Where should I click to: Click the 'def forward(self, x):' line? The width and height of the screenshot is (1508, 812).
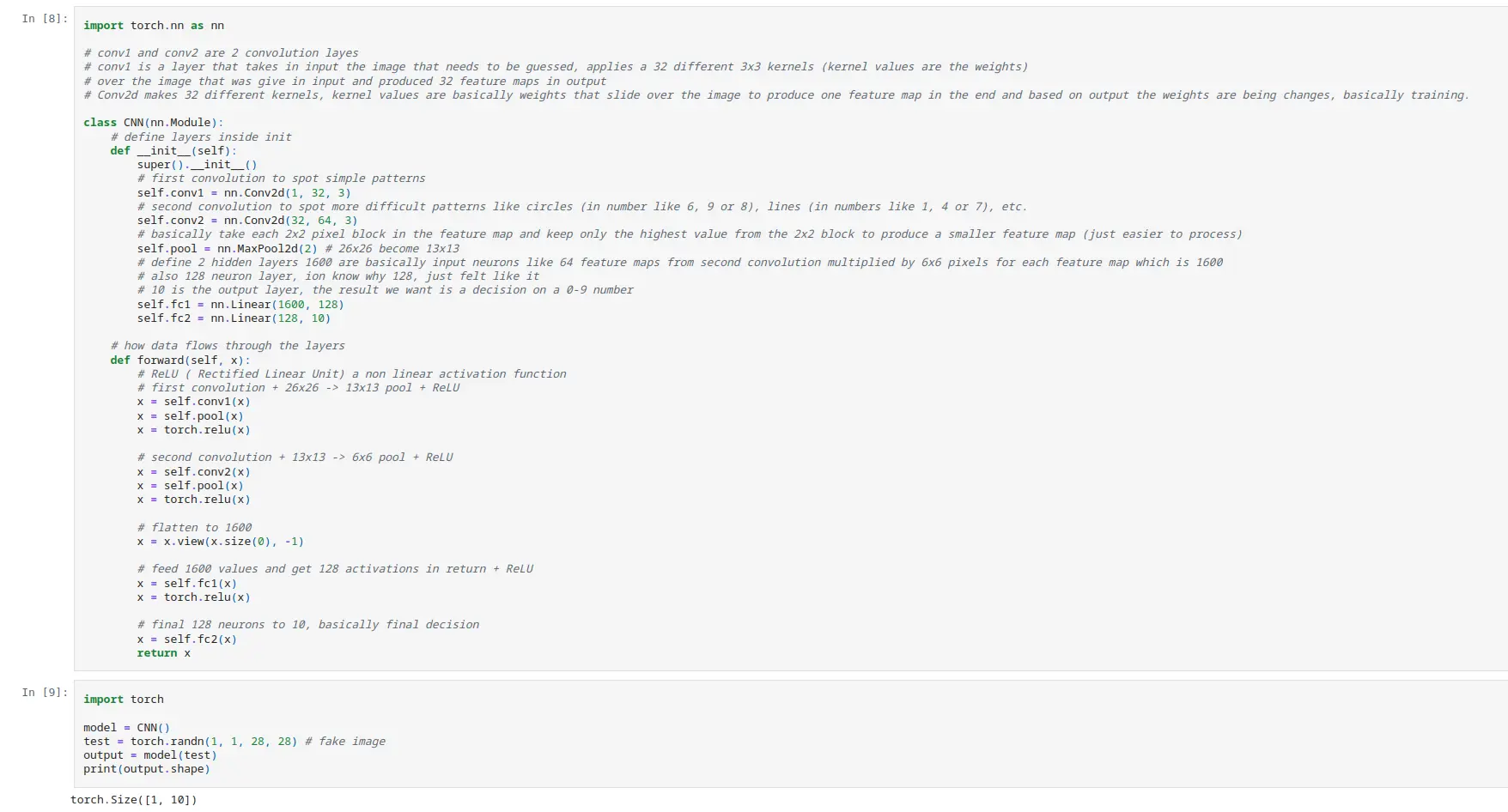click(180, 361)
